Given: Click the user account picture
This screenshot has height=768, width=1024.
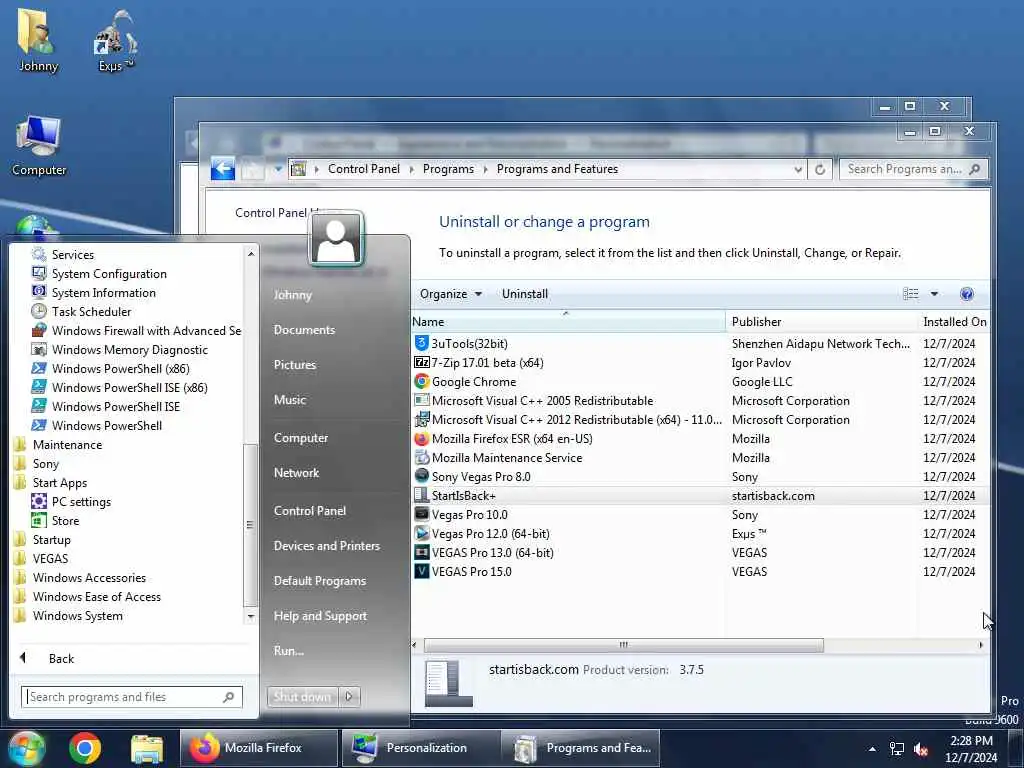Looking at the screenshot, I should pyautogui.click(x=336, y=238).
